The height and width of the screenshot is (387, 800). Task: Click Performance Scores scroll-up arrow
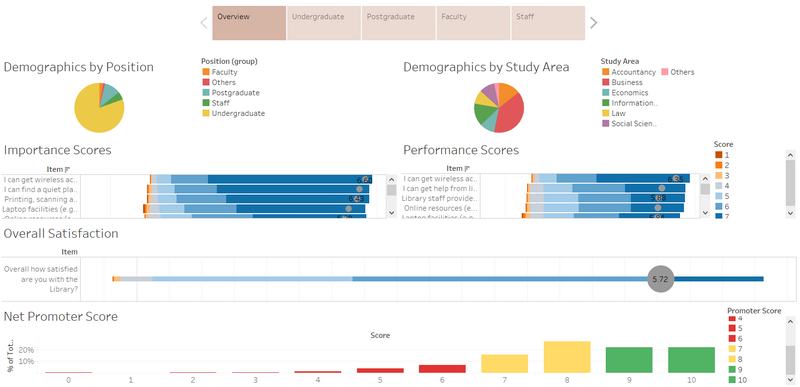[705, 179]
